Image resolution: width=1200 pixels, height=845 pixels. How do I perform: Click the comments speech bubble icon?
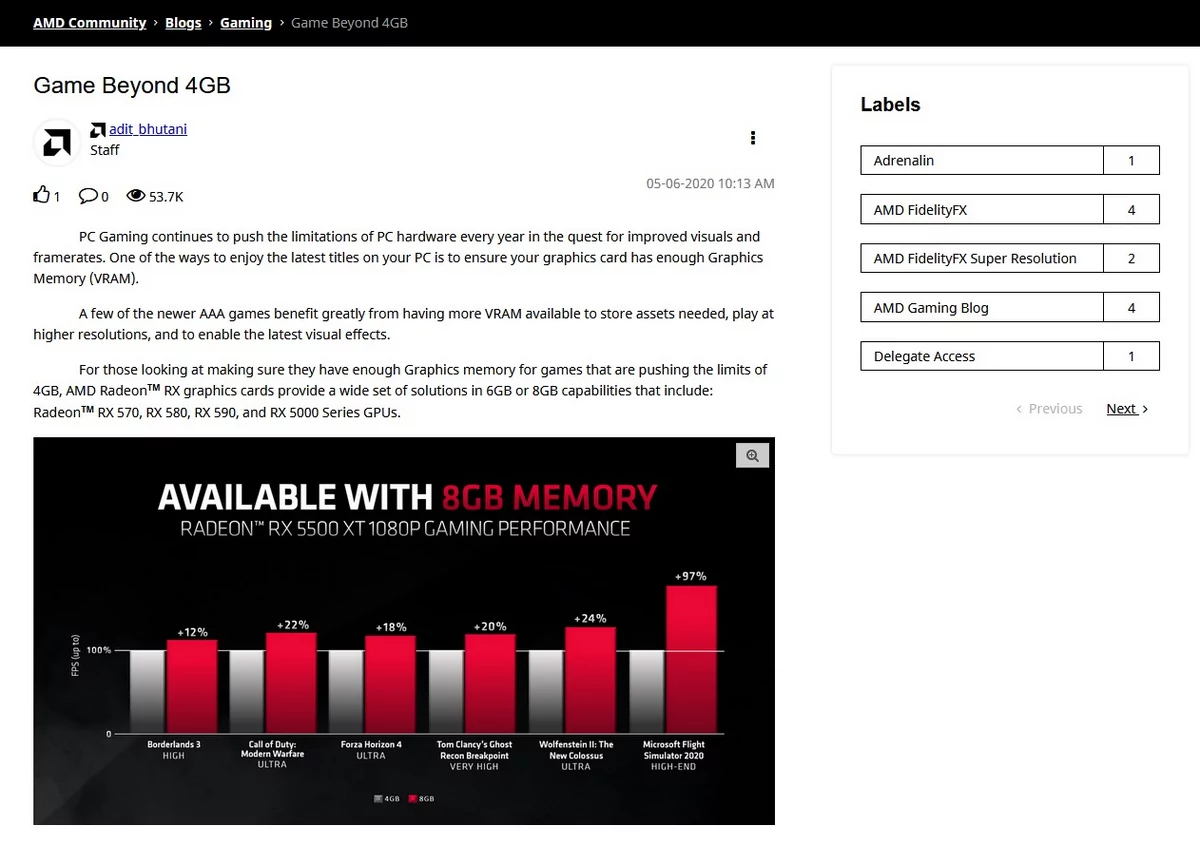click(x=88, y=196)
